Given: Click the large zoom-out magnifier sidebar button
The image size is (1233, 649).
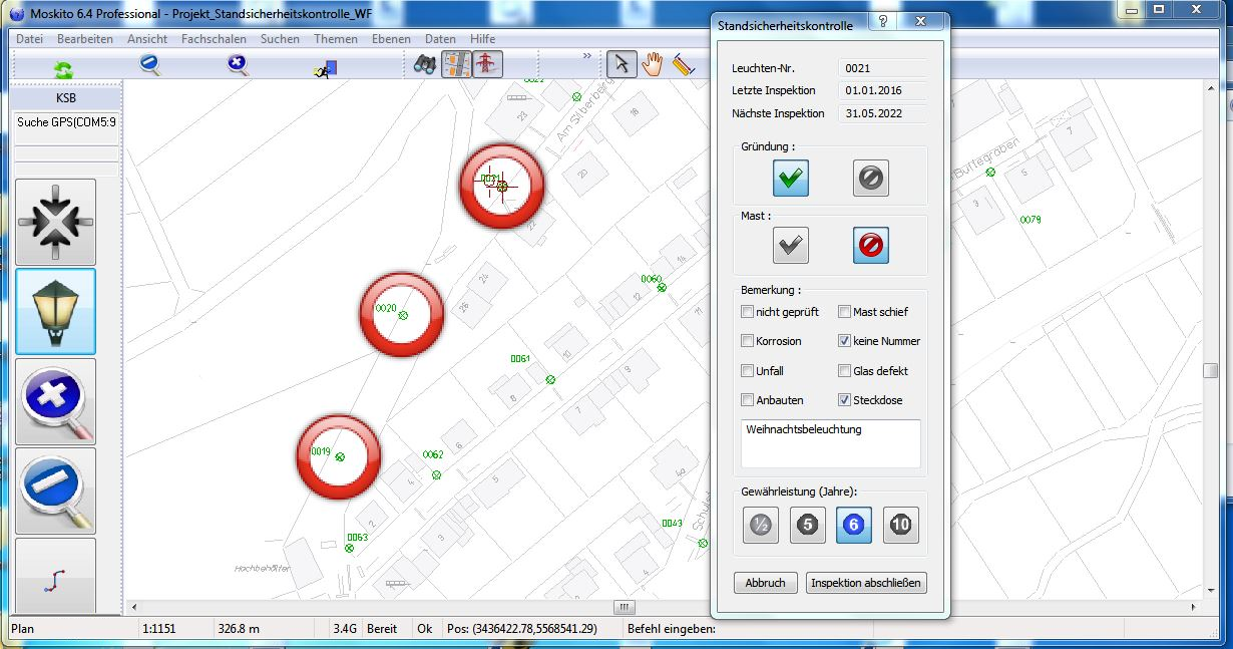Looking at the screenshot, I should coord(56,490).
